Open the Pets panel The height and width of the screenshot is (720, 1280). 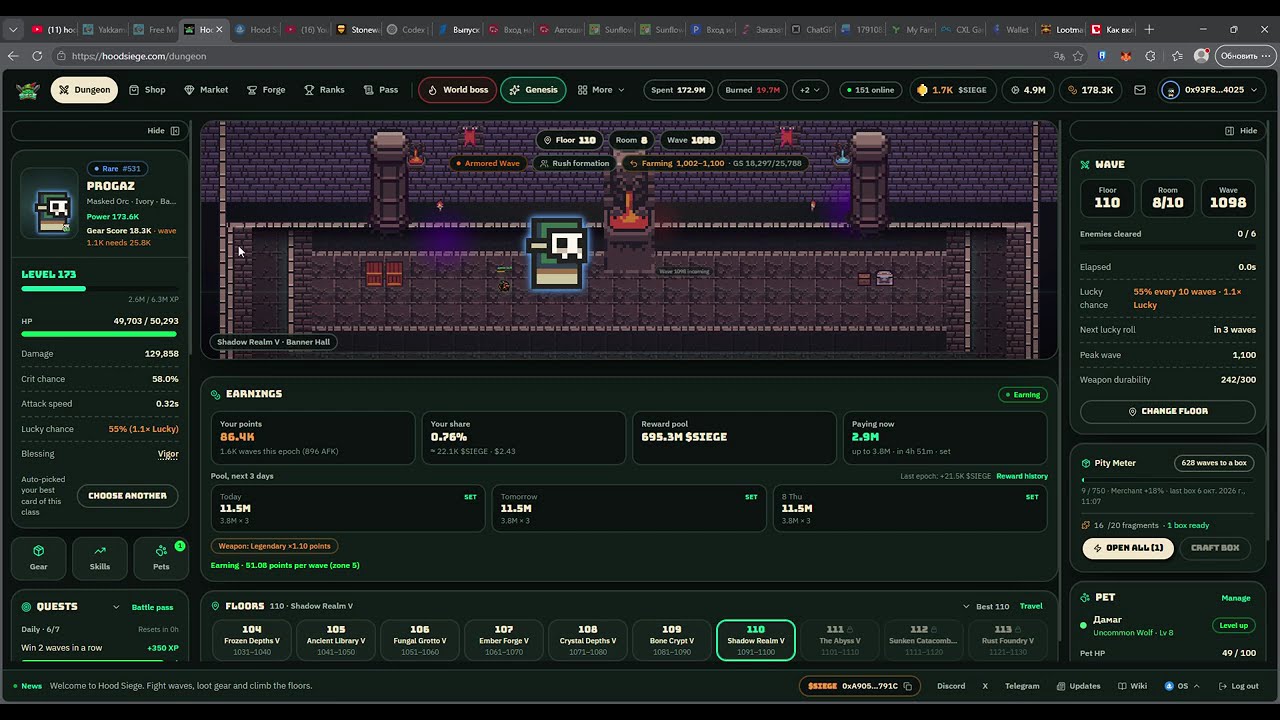click(161, 558)
